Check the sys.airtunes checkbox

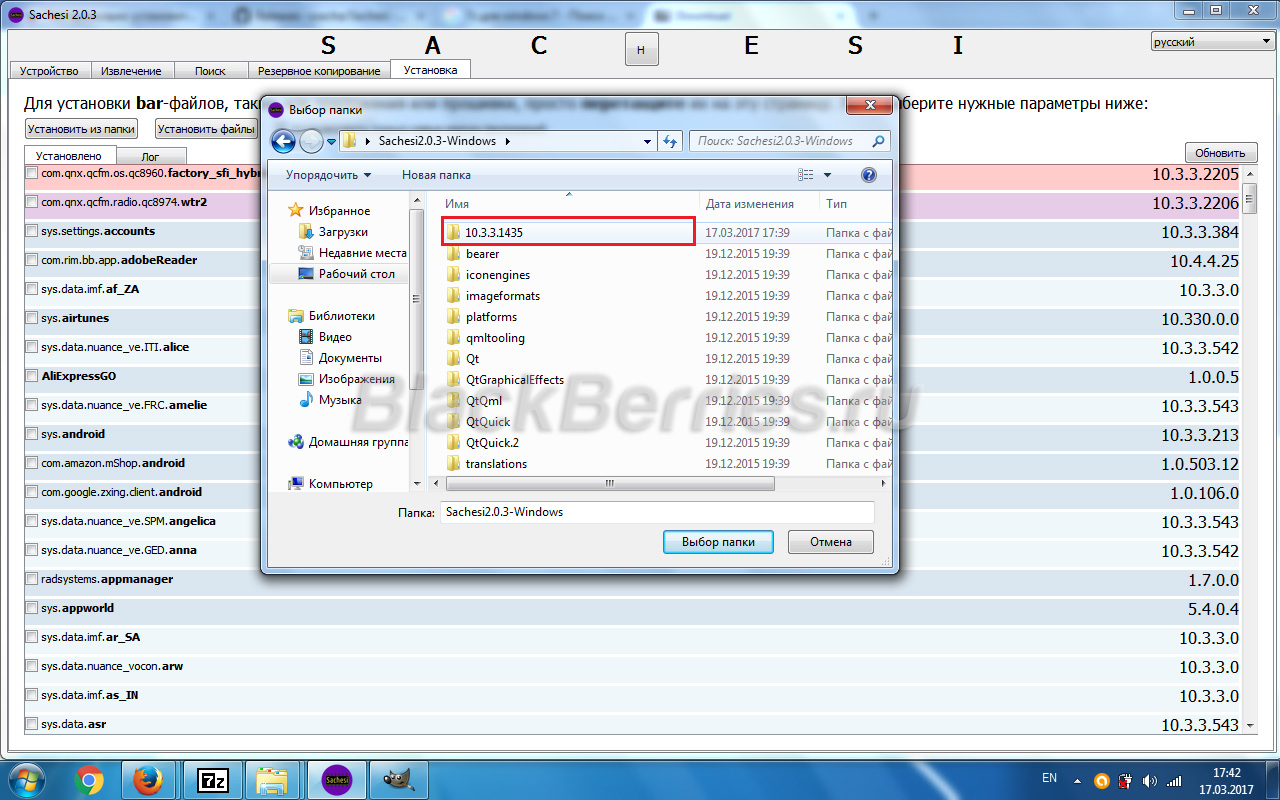click(x=32, y=318)
